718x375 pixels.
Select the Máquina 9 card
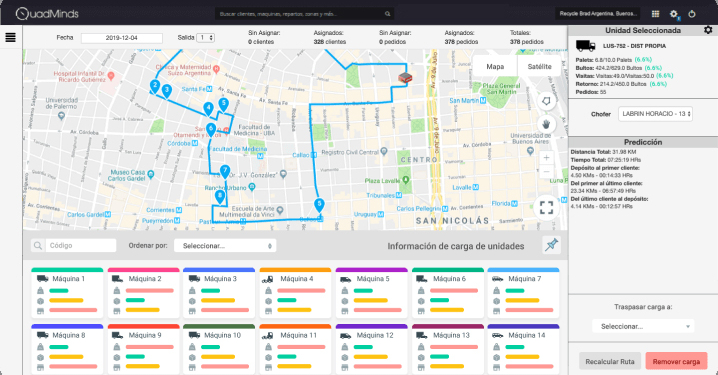click(x=143, y=349)
